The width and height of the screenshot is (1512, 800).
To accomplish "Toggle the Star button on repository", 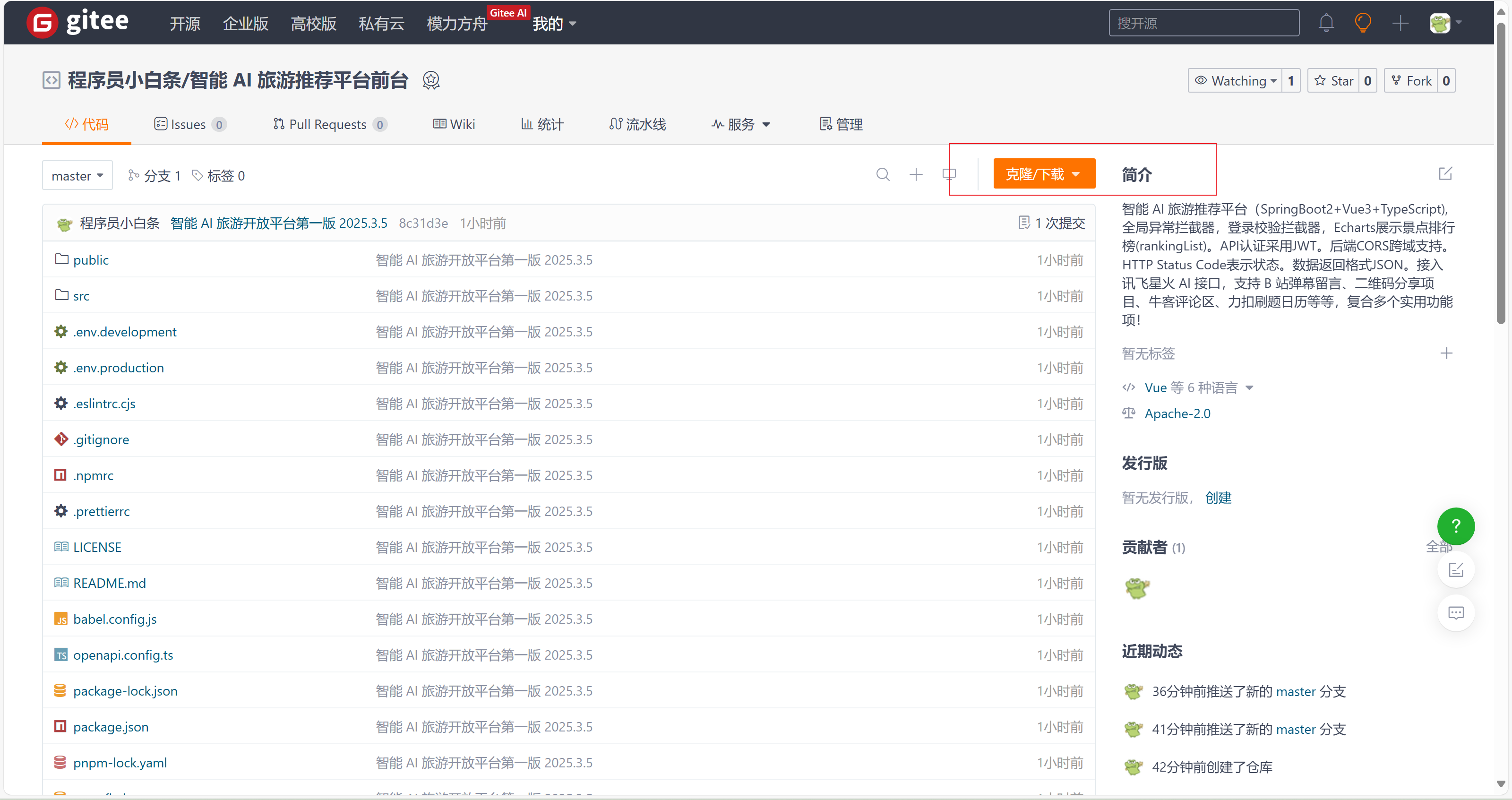I will pos(1334,80).
